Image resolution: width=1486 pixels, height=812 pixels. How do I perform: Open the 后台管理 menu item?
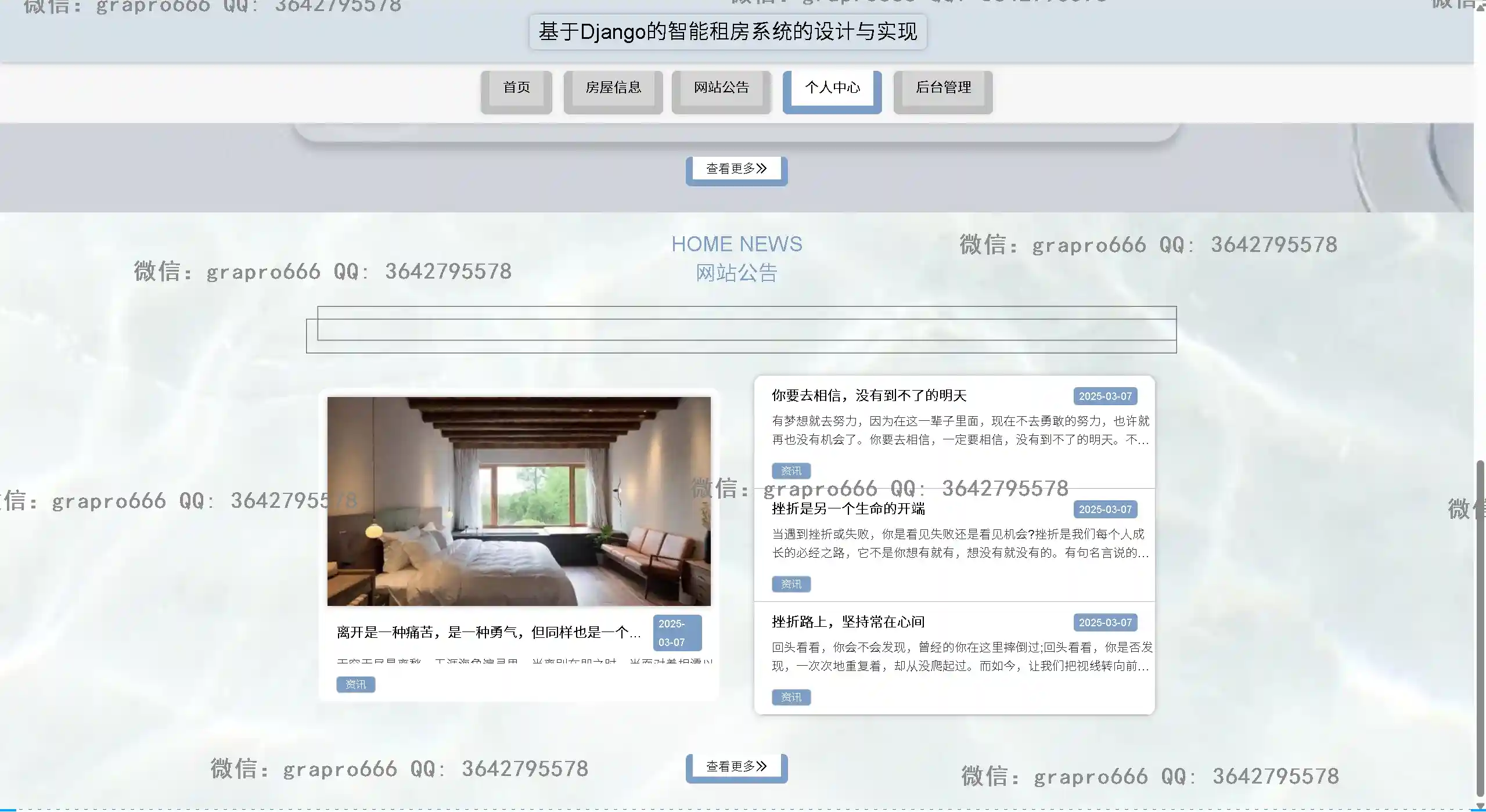pyautogui.click(x=942, y=88)
